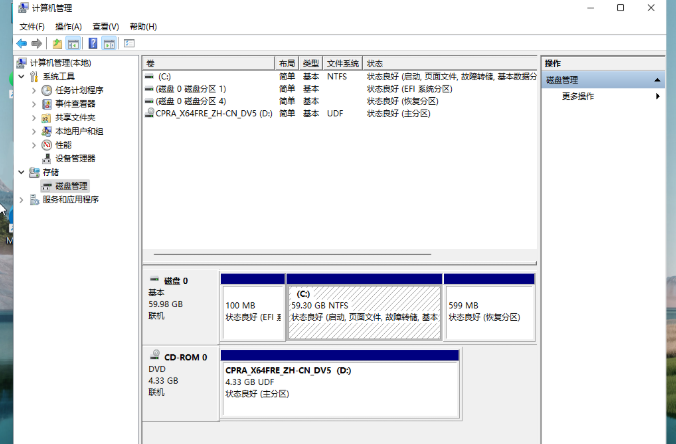Viewport: 676px width, 444px height.
Task: Expand the 服务和应用程序 node
Action: 21,199
